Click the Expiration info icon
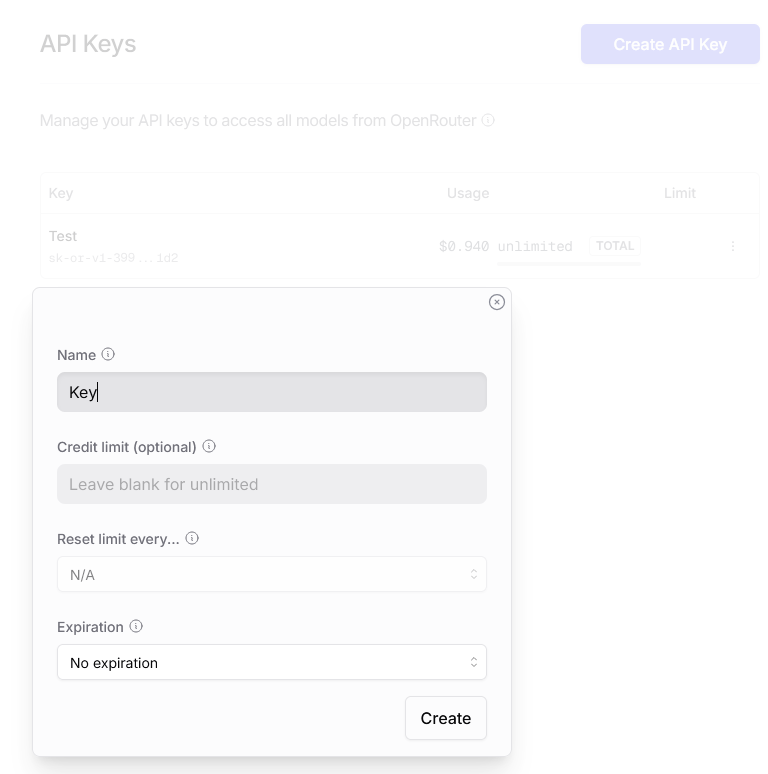Viewport: 768px width, 774px height. tap(136, 626)
